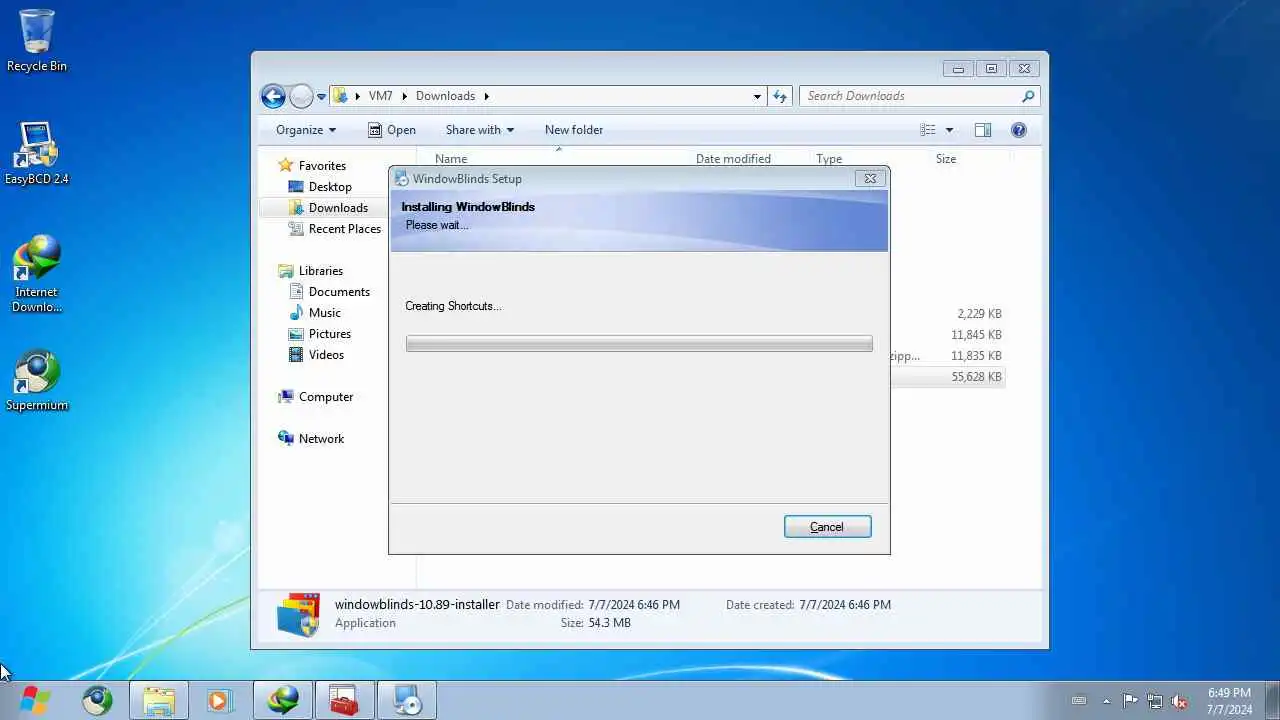Viewport: 1280px width, 720px height.
Task: Toggle the preview pane button
Action: [x=983, y=130]
